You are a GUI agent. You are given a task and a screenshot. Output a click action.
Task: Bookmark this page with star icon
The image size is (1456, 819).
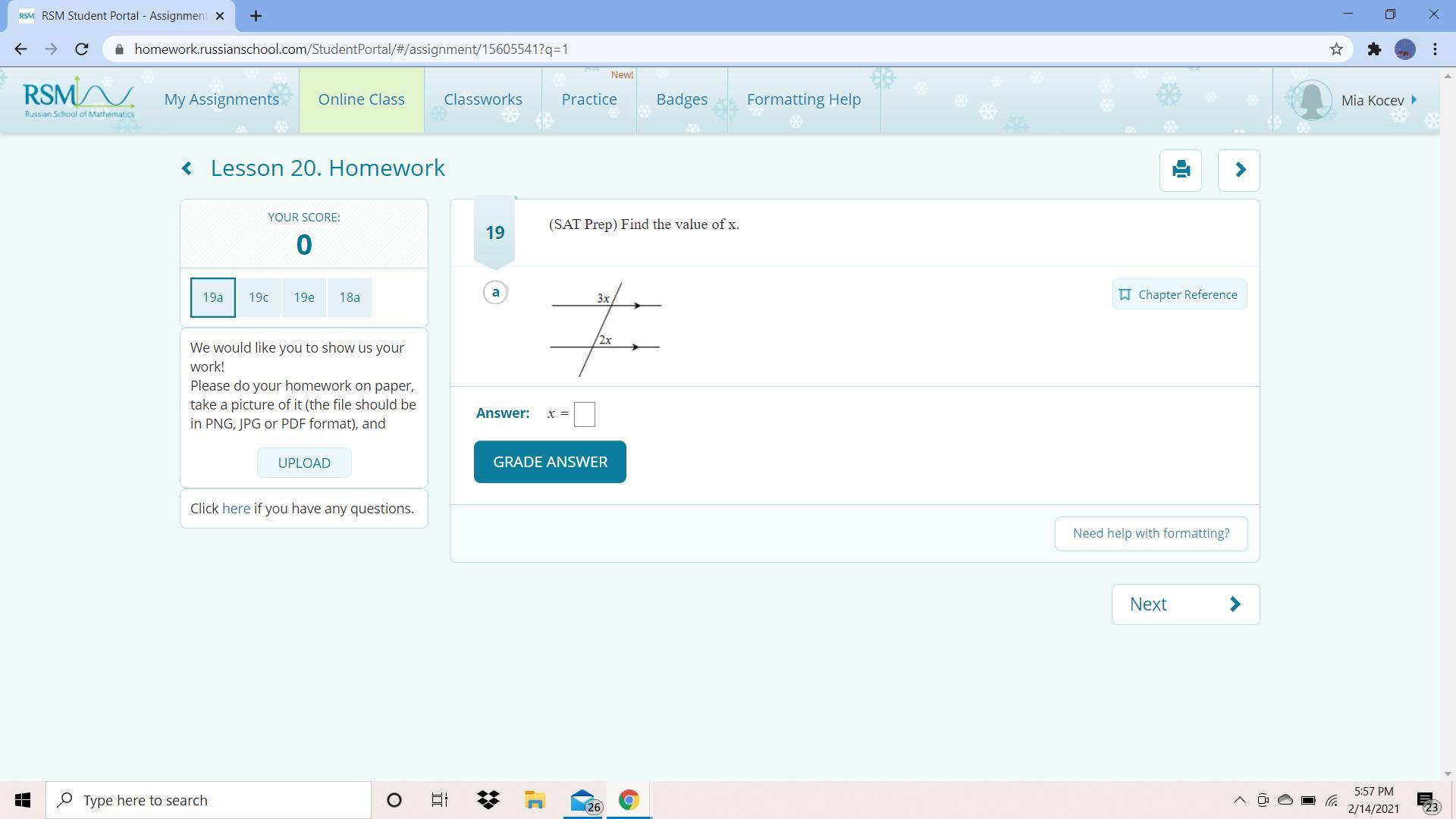click(1336, 49)
